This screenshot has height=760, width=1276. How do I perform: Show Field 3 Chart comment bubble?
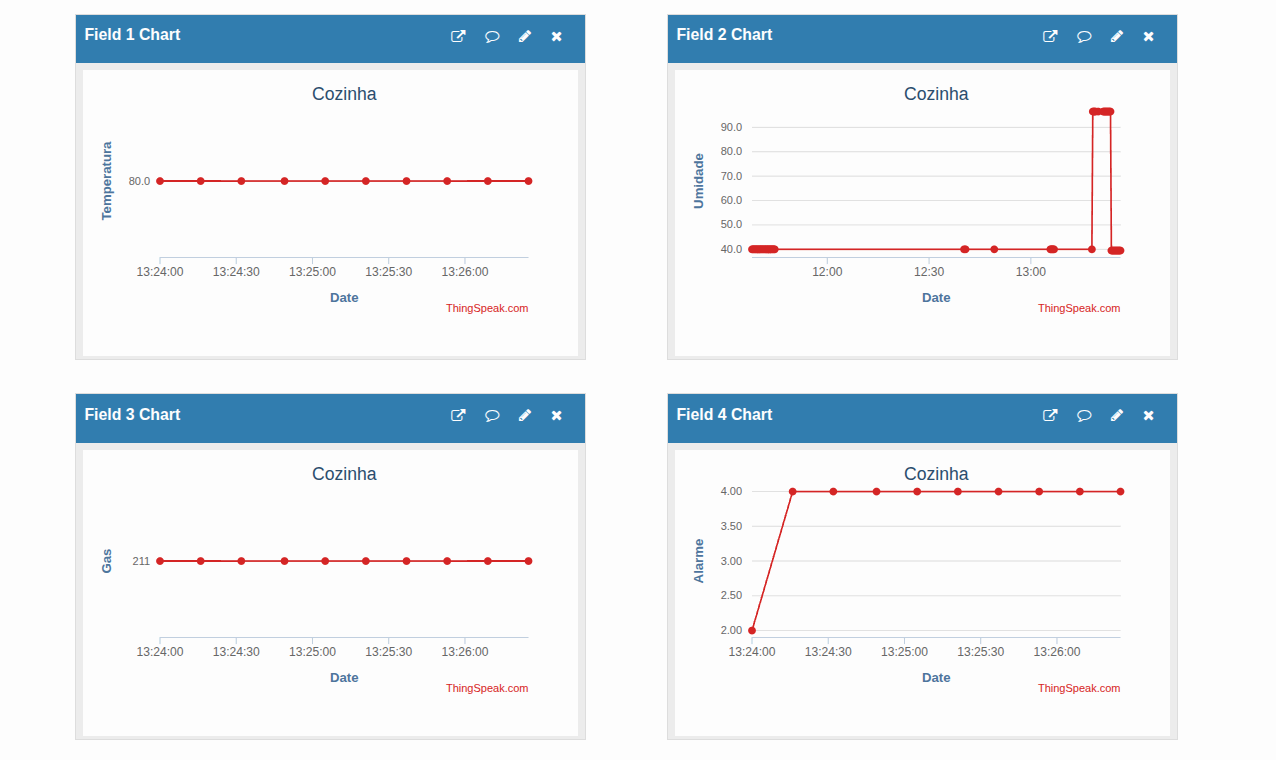[492, 416]
